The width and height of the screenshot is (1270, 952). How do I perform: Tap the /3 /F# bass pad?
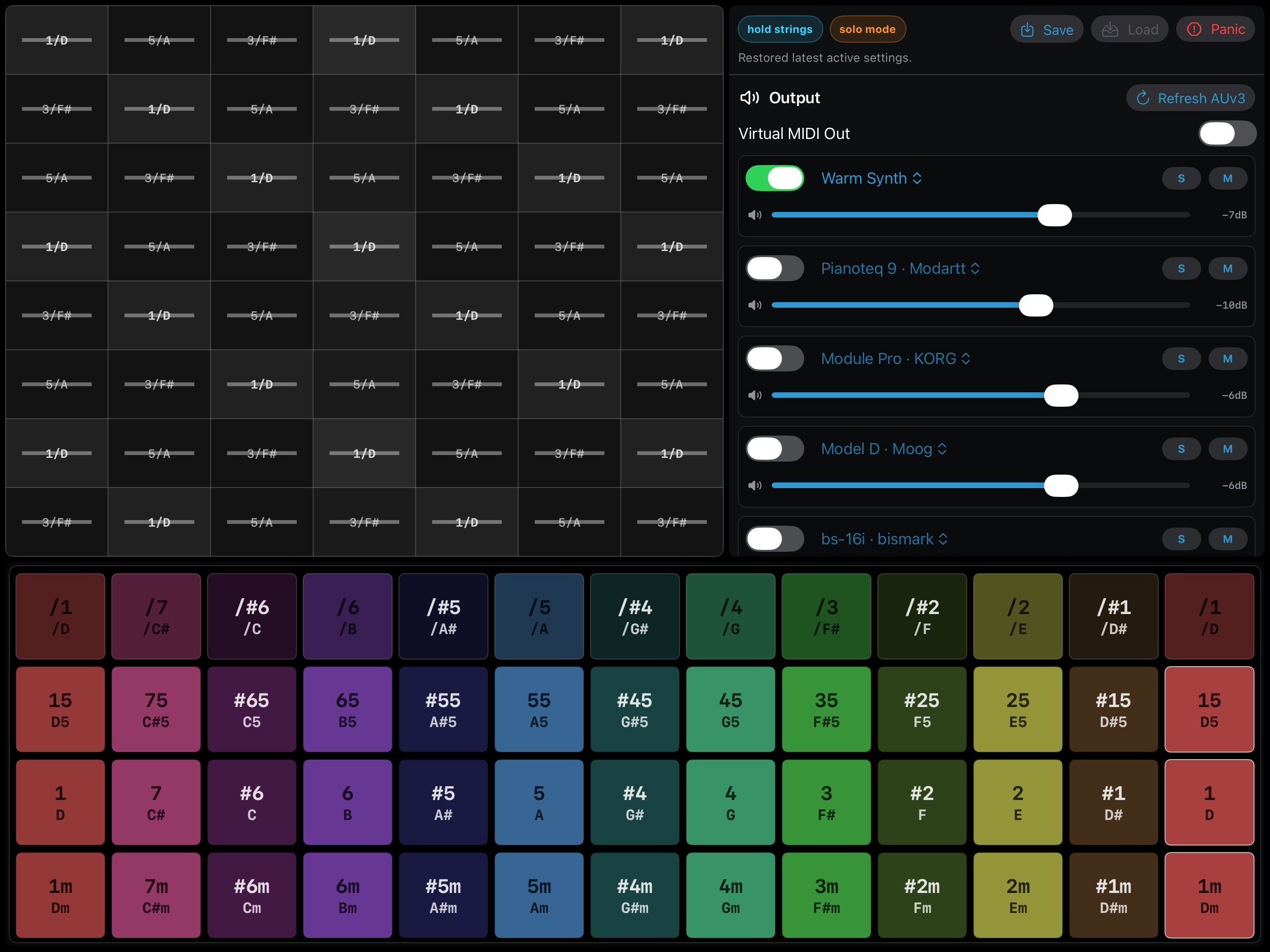tap(826, 616)
